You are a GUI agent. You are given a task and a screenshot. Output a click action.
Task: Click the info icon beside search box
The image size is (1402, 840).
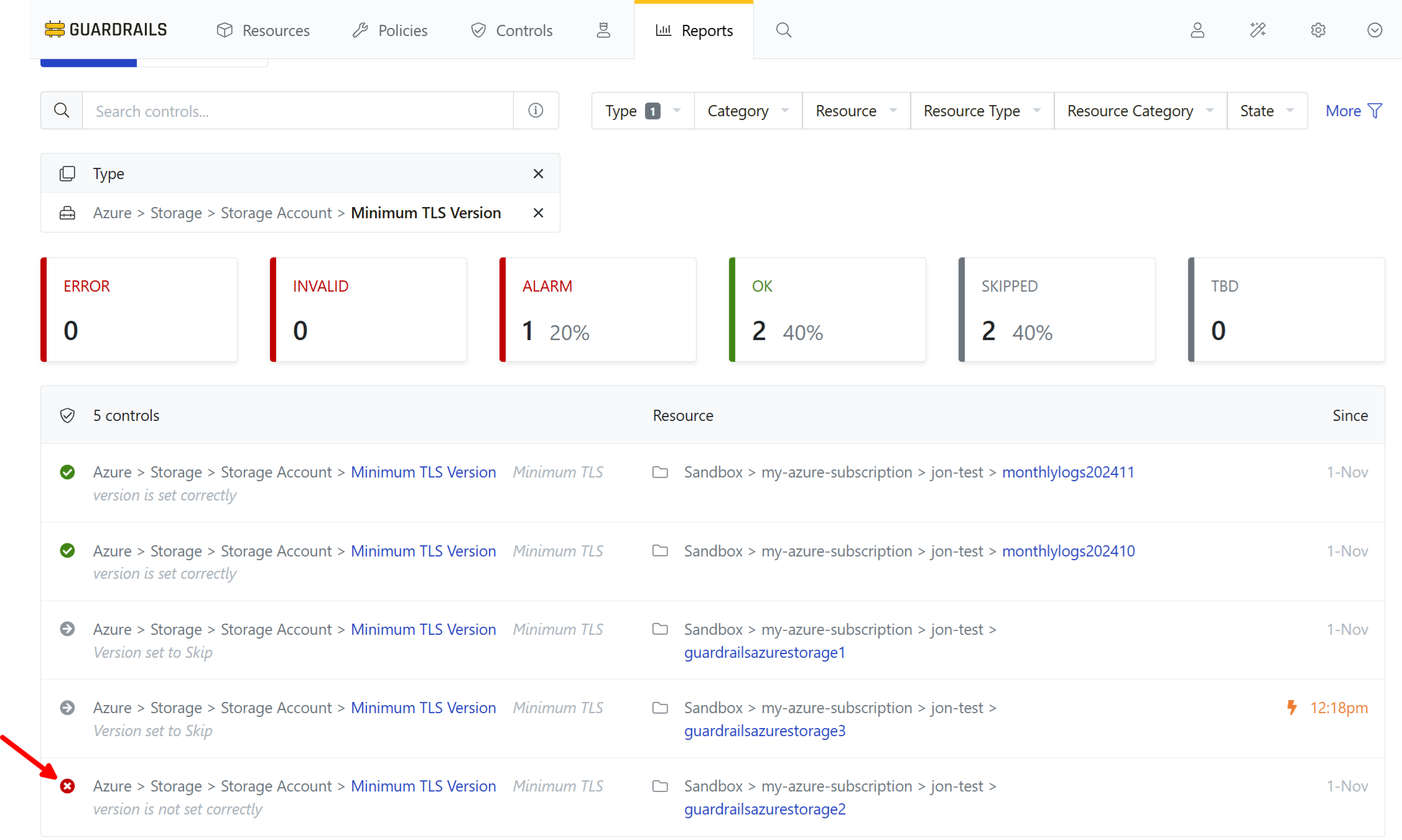[535, 110]
